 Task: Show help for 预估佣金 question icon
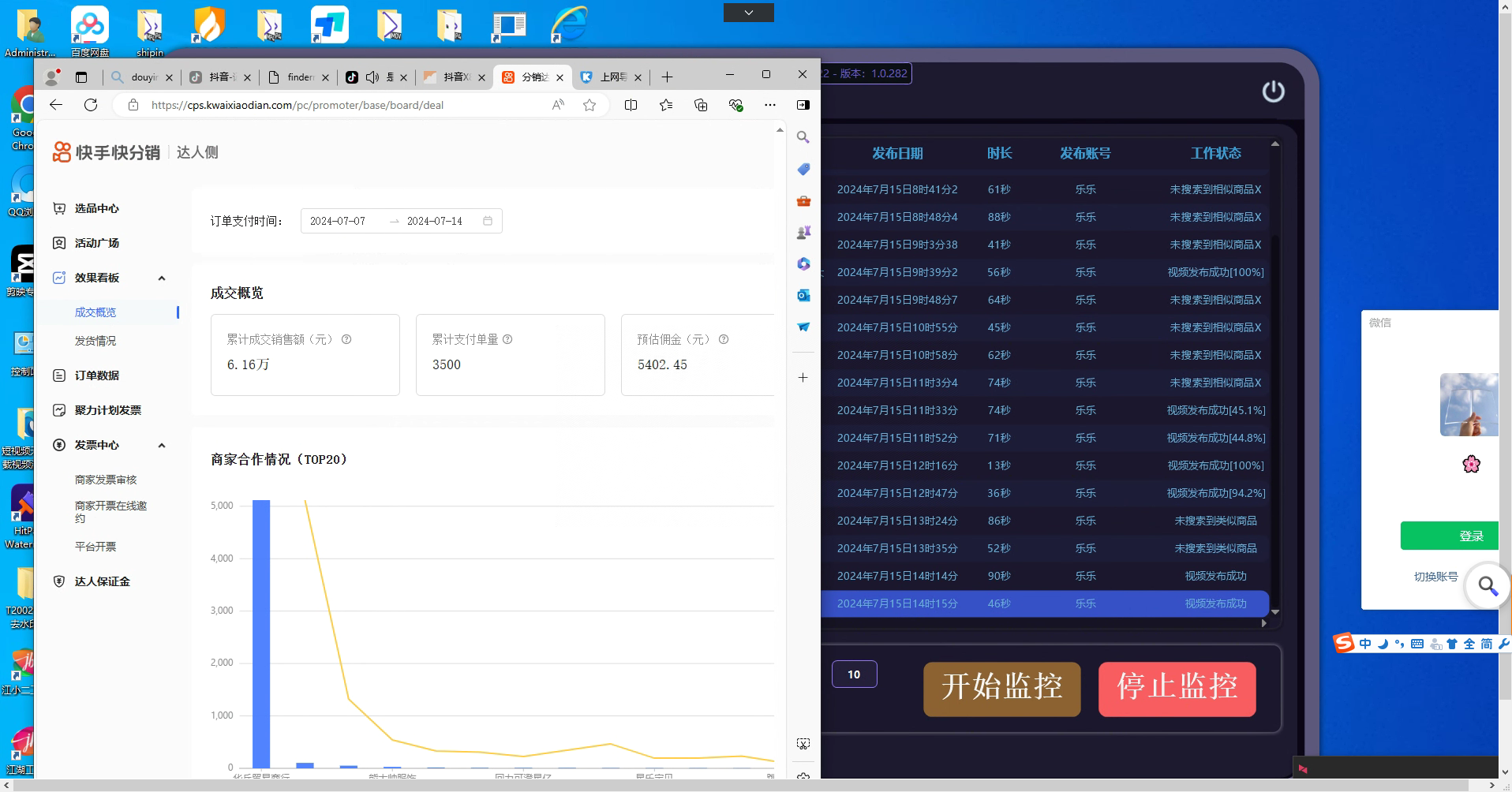724,339
